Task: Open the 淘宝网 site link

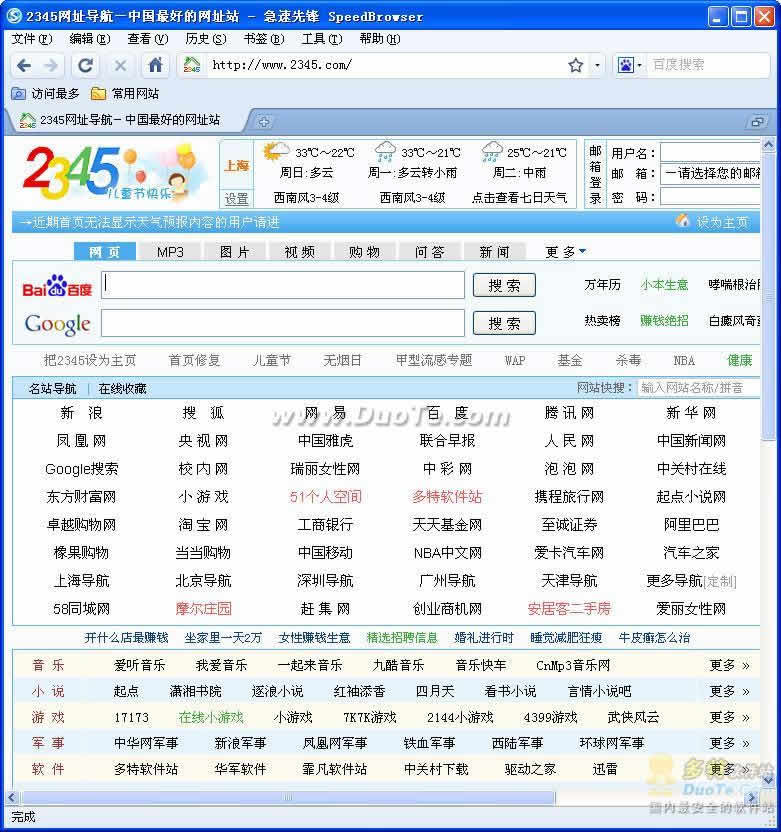Action: tap(203, 525)
